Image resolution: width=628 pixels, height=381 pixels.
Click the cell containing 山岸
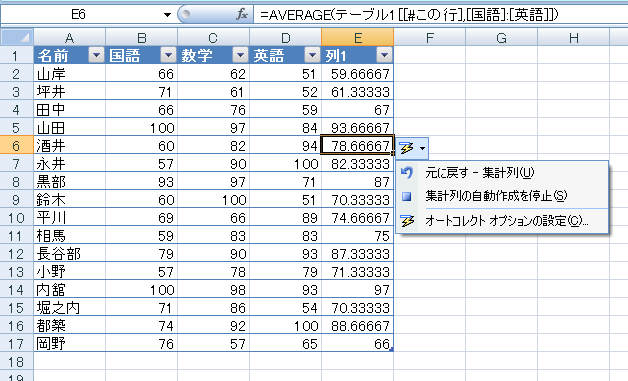(x=70, y=74)
